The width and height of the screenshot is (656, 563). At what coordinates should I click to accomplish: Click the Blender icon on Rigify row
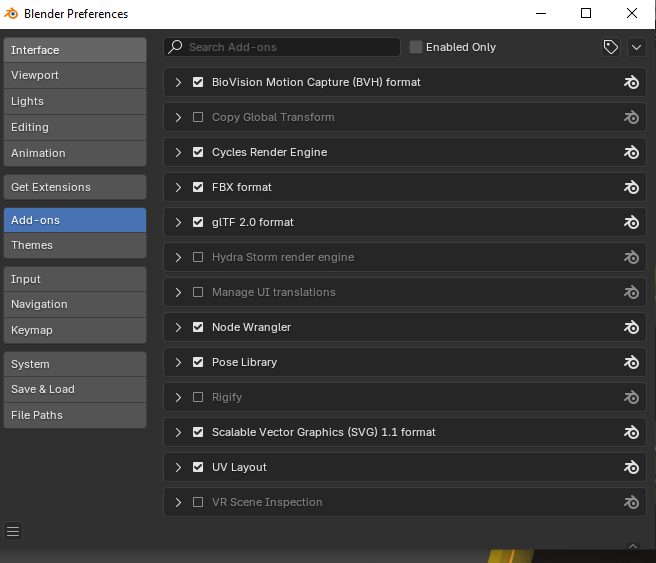(631, 397)
